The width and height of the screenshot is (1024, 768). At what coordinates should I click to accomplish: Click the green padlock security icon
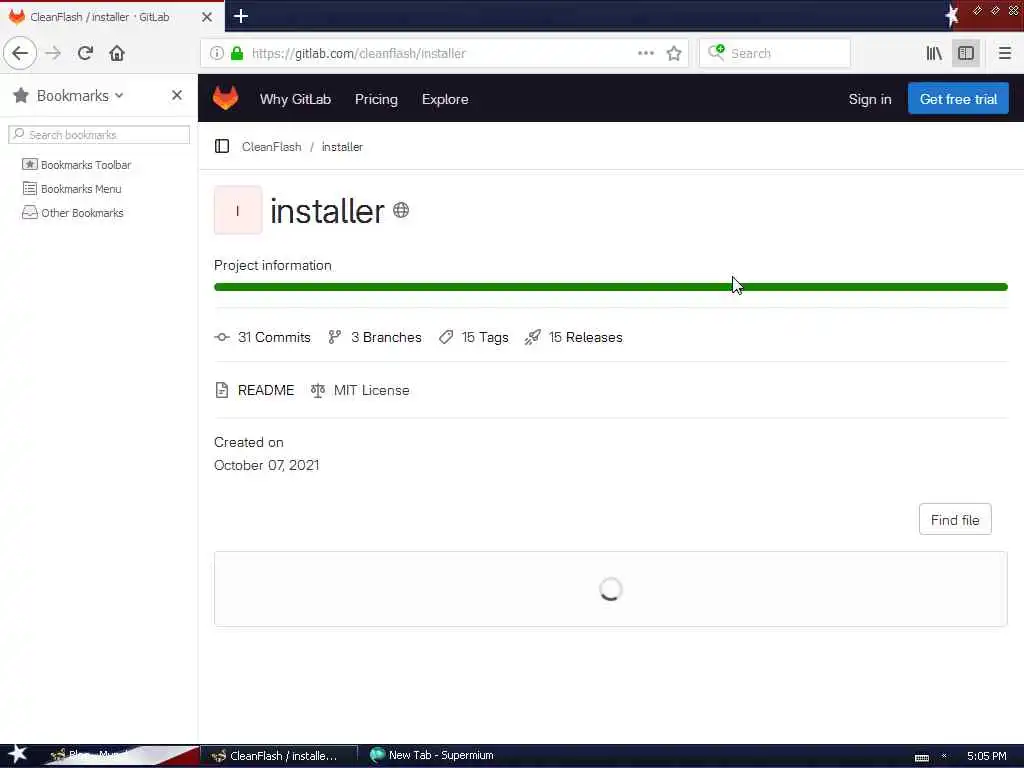(x=237, y=53)
